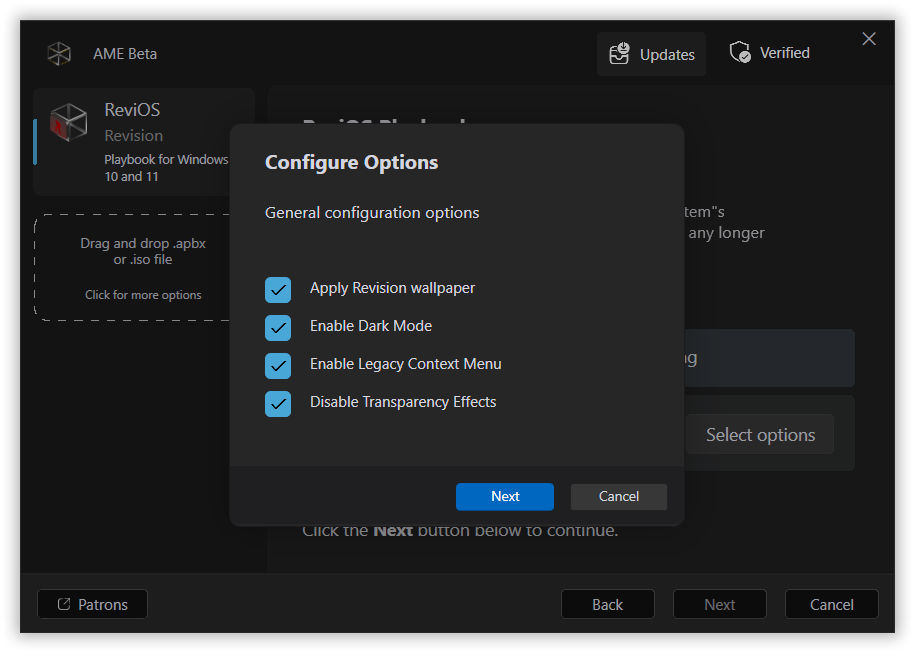915x653 pixels.
Task: Uncheck Apply Revision wallpaper
Action: coord(278,290)
